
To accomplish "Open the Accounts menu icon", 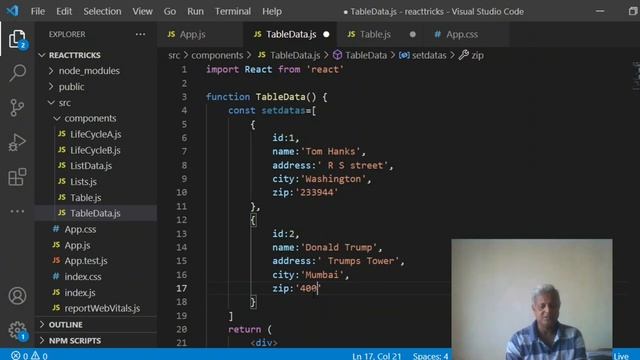I will 17,296.
